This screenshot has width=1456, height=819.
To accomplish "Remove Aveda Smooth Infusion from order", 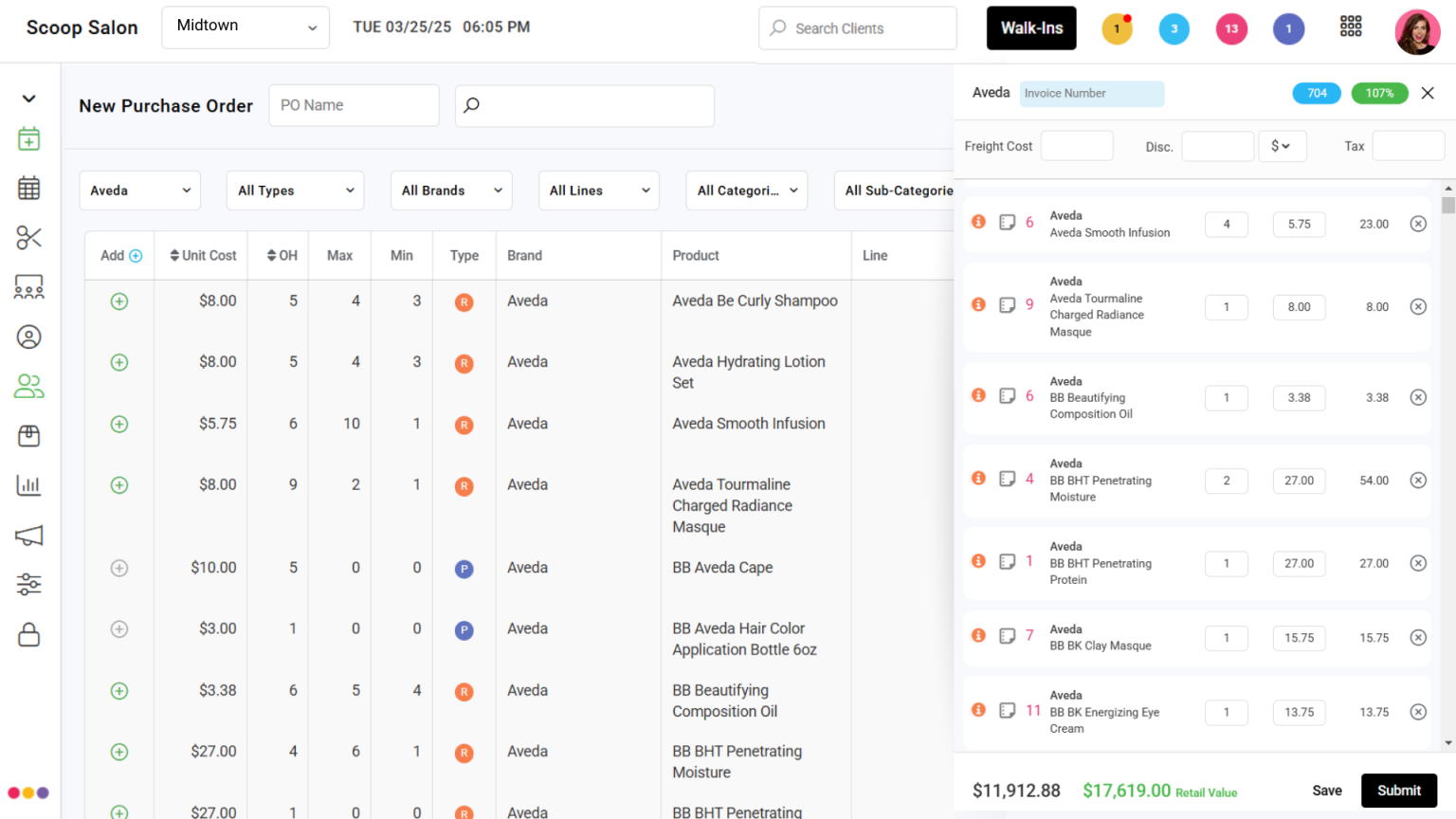I will tap(1417, 225).
